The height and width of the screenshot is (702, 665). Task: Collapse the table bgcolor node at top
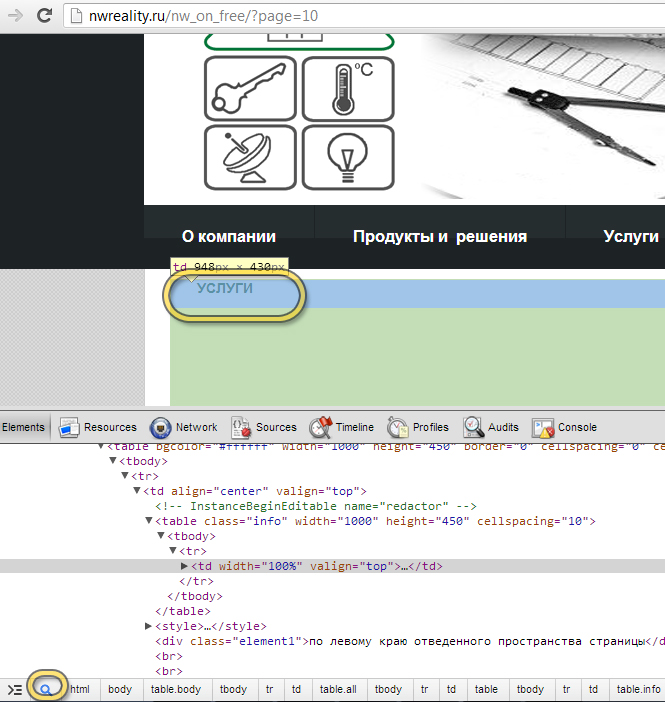101,446
